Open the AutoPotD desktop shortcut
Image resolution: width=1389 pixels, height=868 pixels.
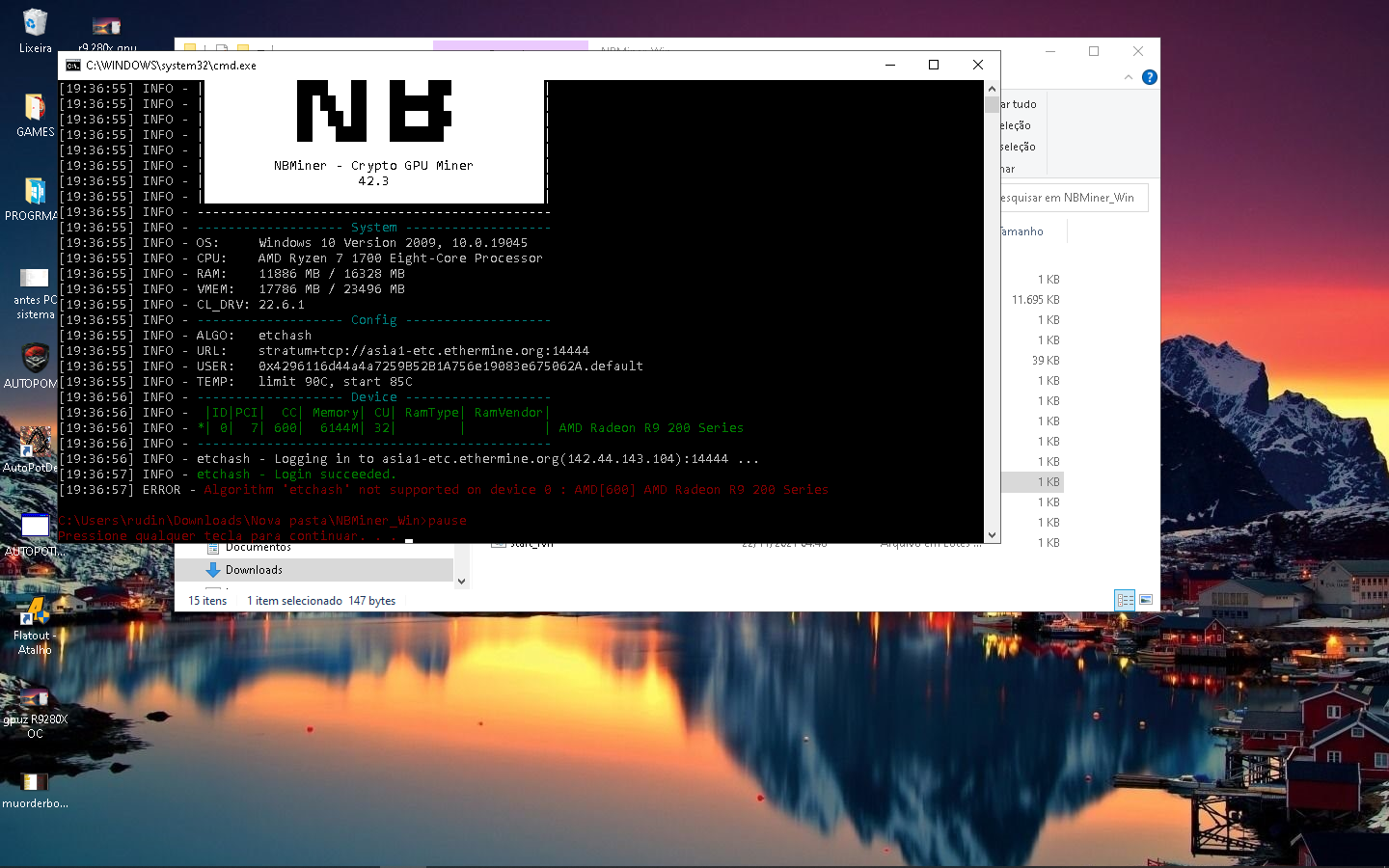coord(34,444)
